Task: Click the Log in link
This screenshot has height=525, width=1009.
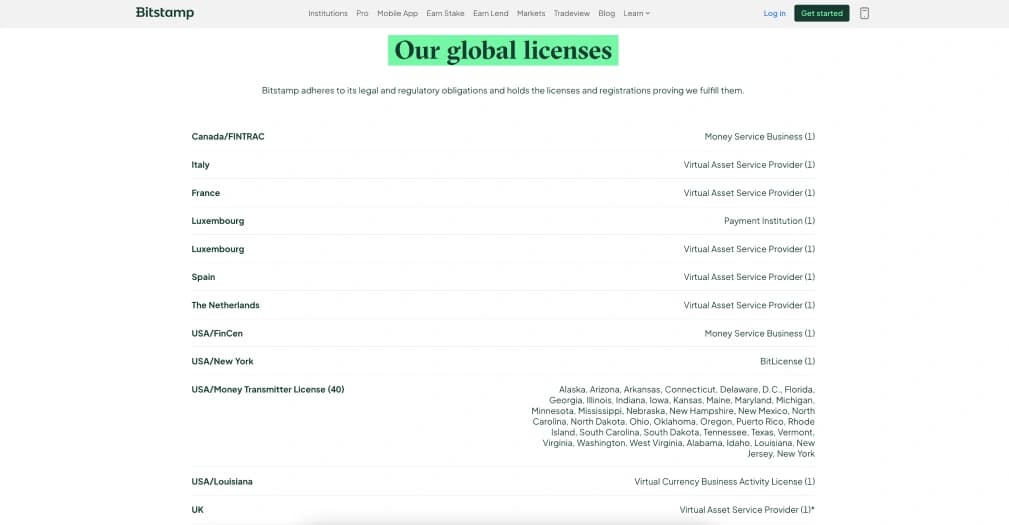Action: coord(774,13)
